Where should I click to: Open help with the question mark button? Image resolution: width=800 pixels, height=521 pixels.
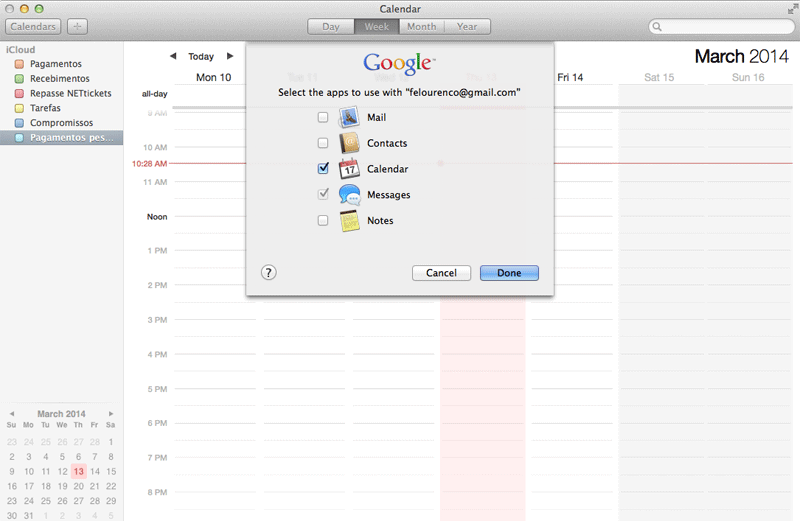coord(268,272)
